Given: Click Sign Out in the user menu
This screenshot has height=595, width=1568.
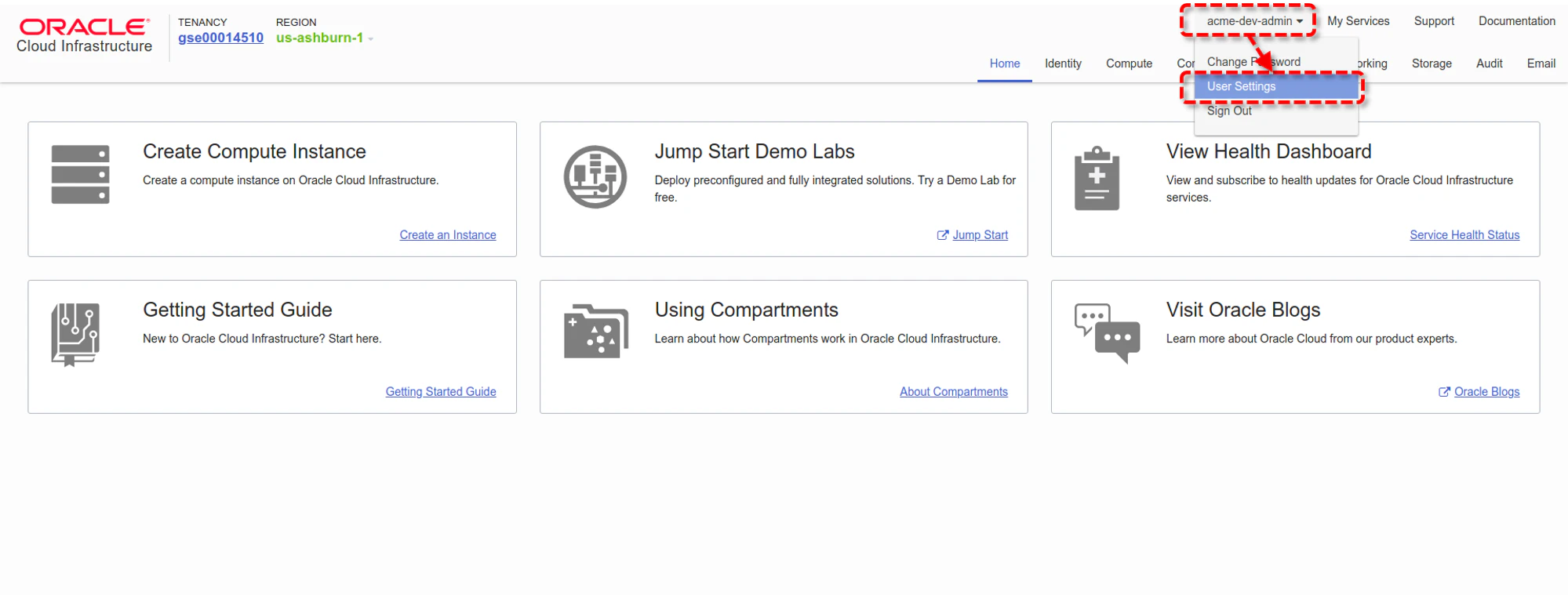Looking at the screenshot, I should 1229,111.
